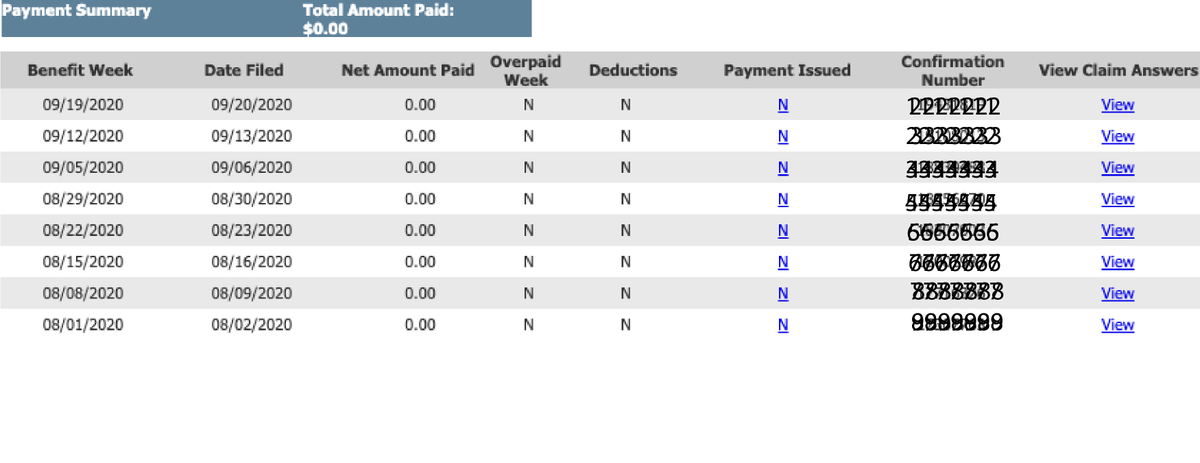The image size is (1200, 463).
Task: Select benefit week cell 08/01/2020
Action: [83, 325]
